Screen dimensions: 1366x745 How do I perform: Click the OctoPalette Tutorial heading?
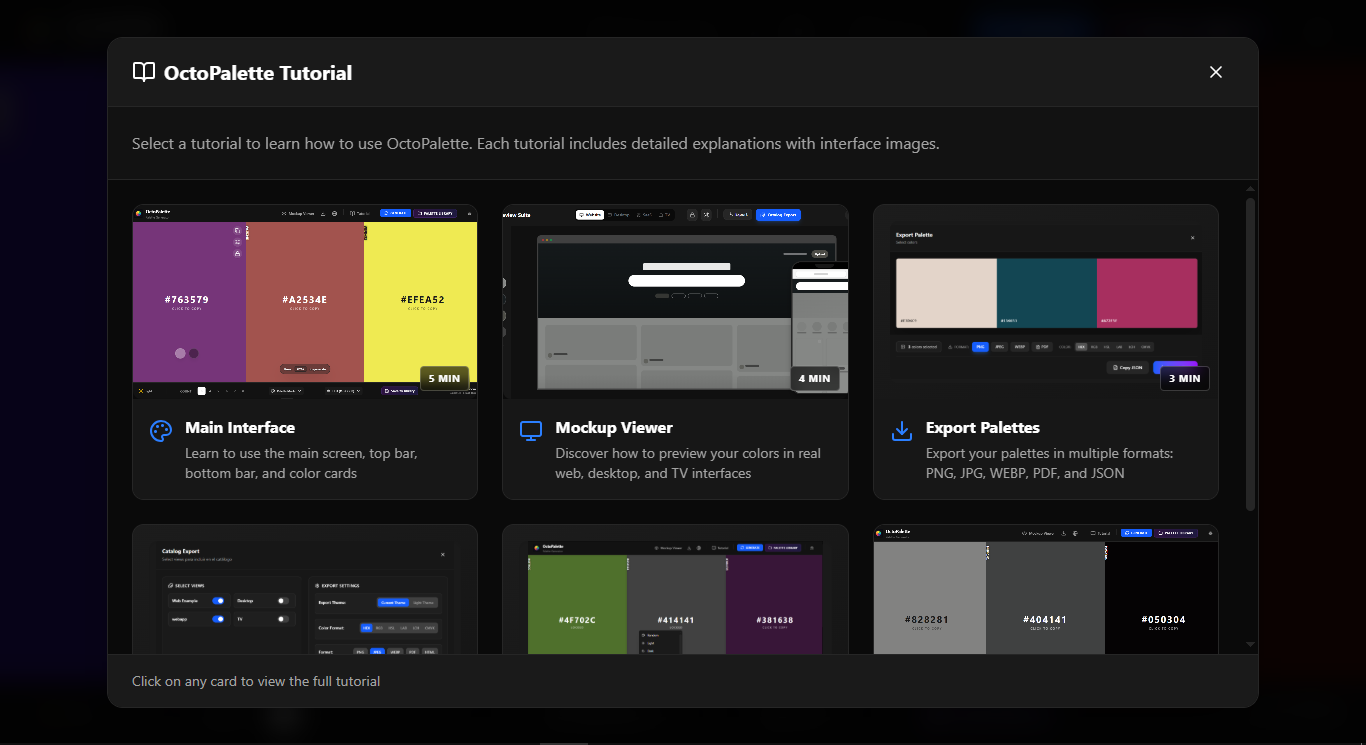[258, 73]
